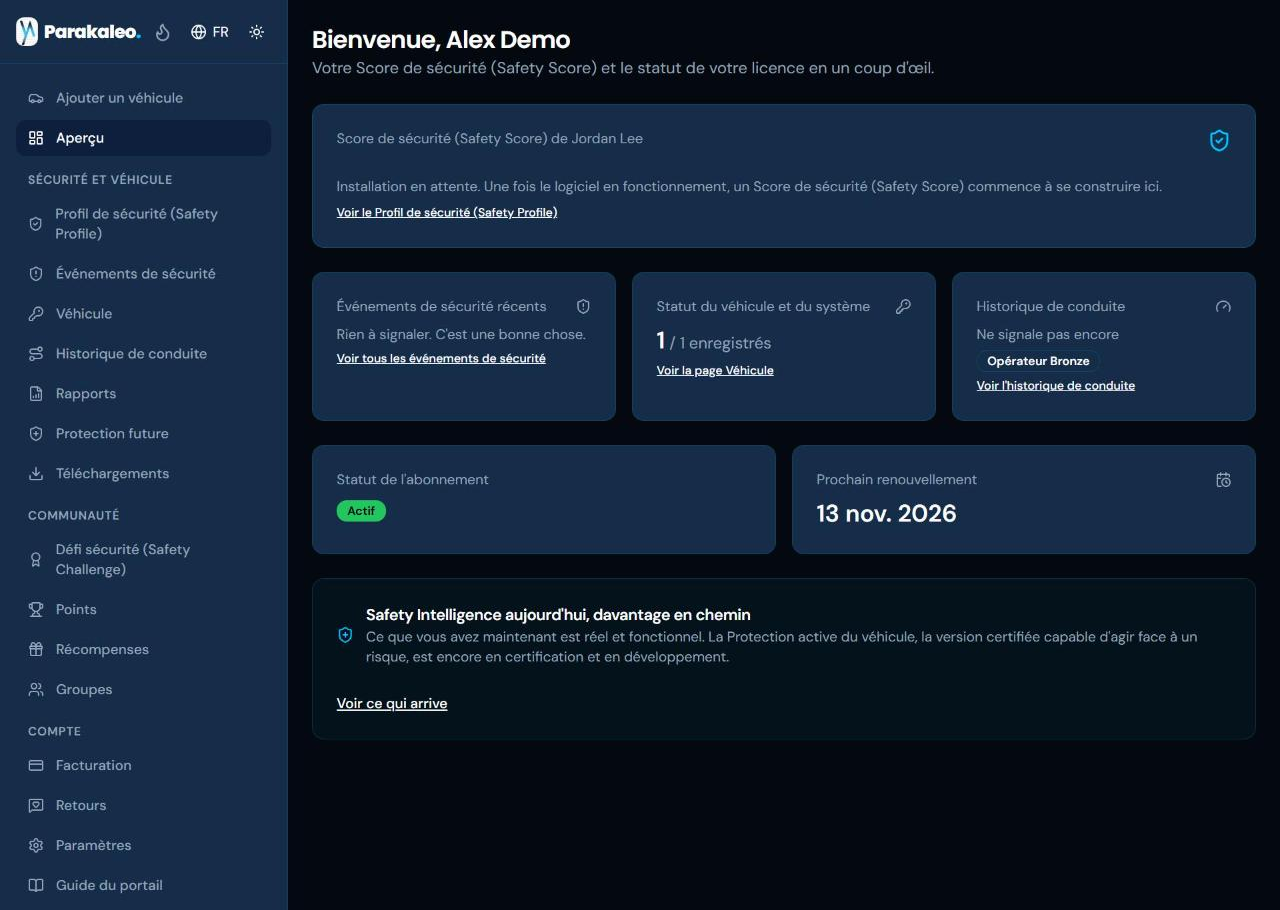Open the FR language selector
Screen dimensions: 1280x910
210,32
